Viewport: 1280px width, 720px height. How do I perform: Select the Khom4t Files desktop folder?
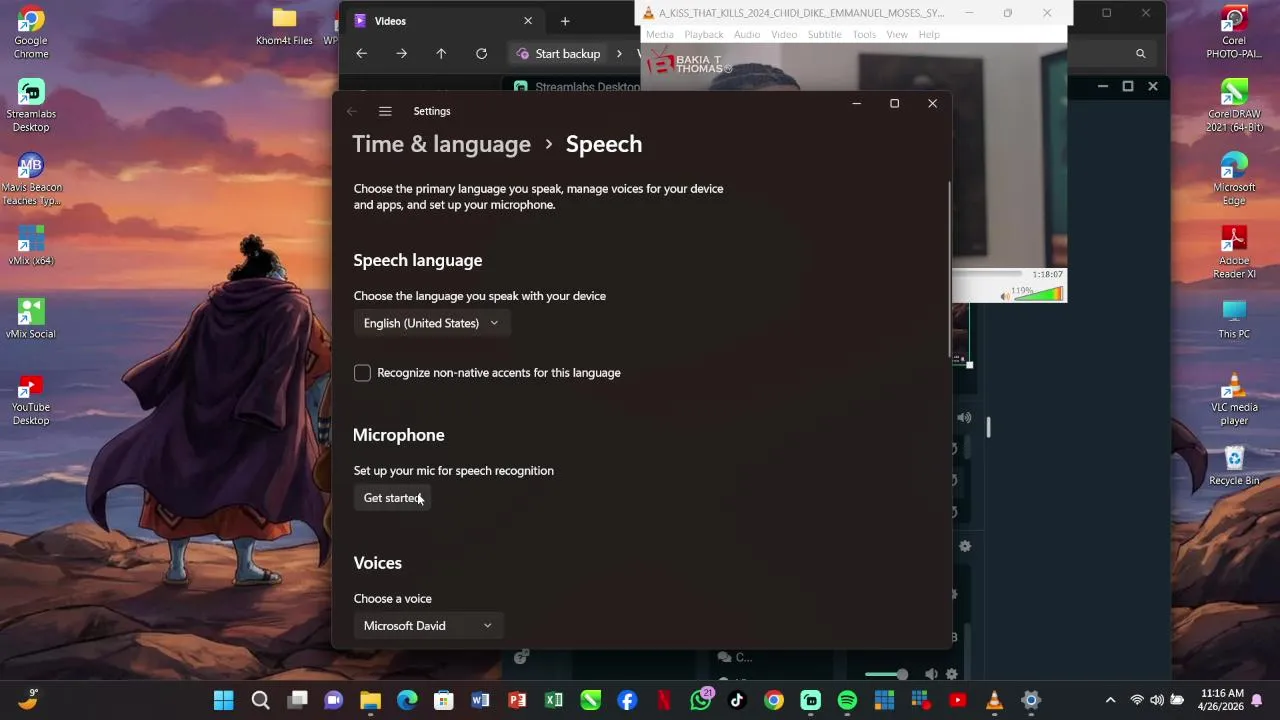point(284,26)
